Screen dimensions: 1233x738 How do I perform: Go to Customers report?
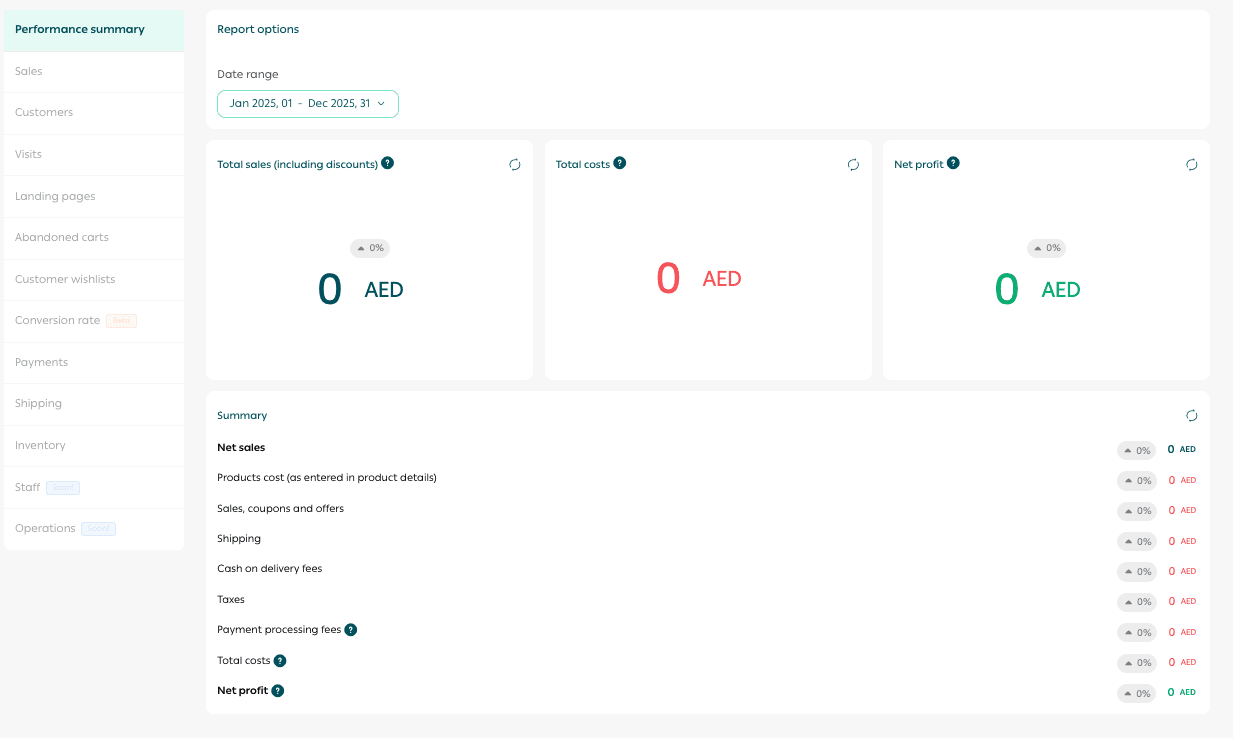click(44, 113)
